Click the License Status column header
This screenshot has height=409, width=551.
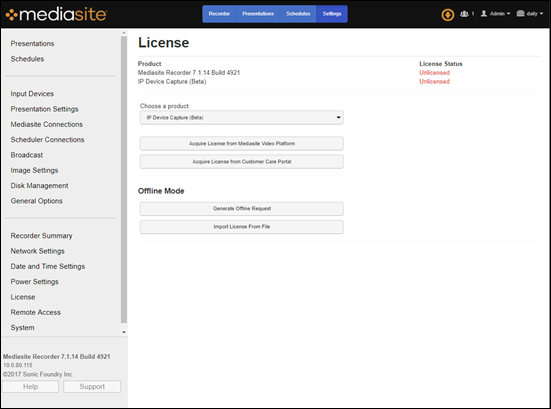pos(441,64)
